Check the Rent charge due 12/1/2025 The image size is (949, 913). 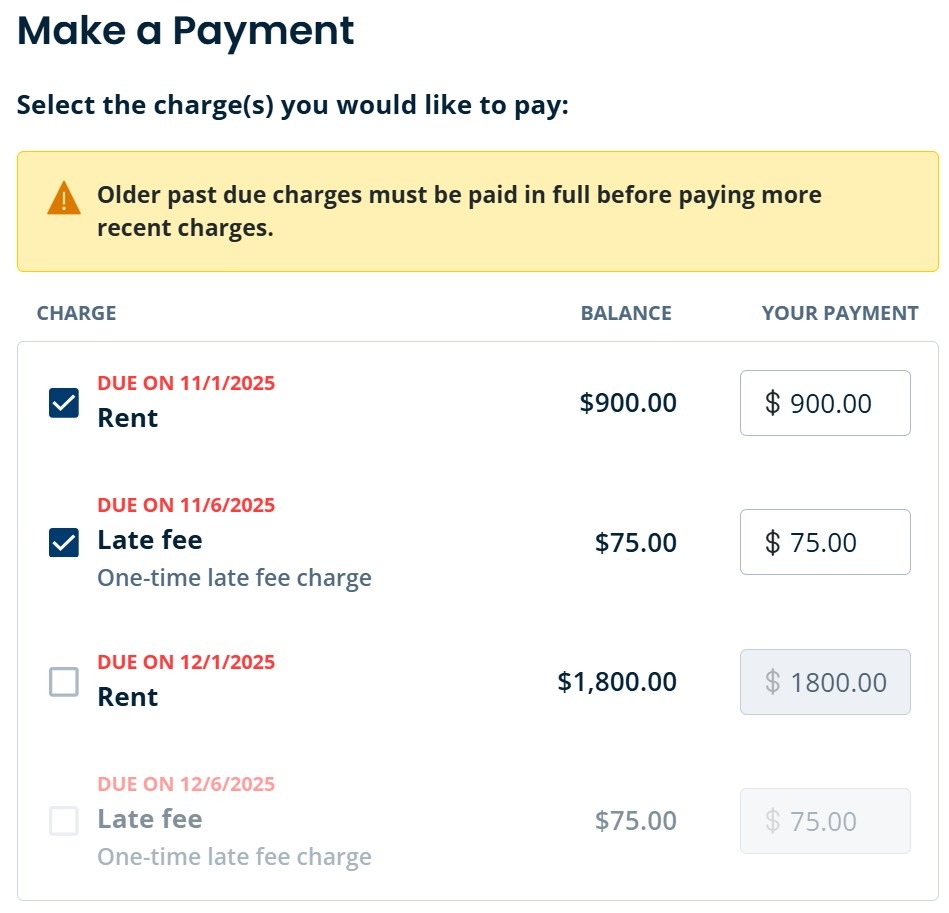[64, 682]
